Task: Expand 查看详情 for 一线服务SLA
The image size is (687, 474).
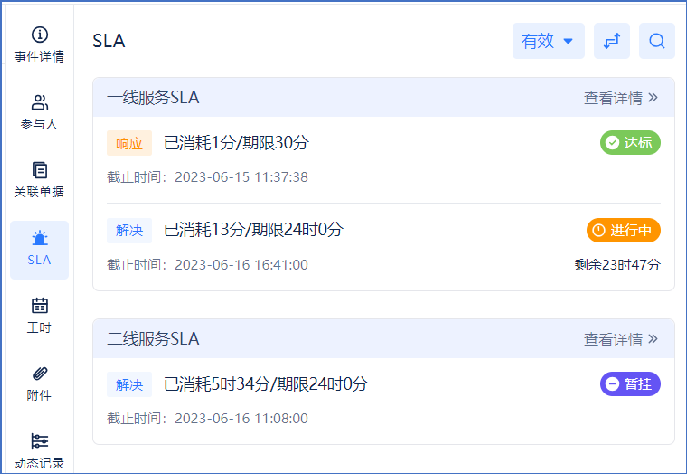Action: (621, 98)
